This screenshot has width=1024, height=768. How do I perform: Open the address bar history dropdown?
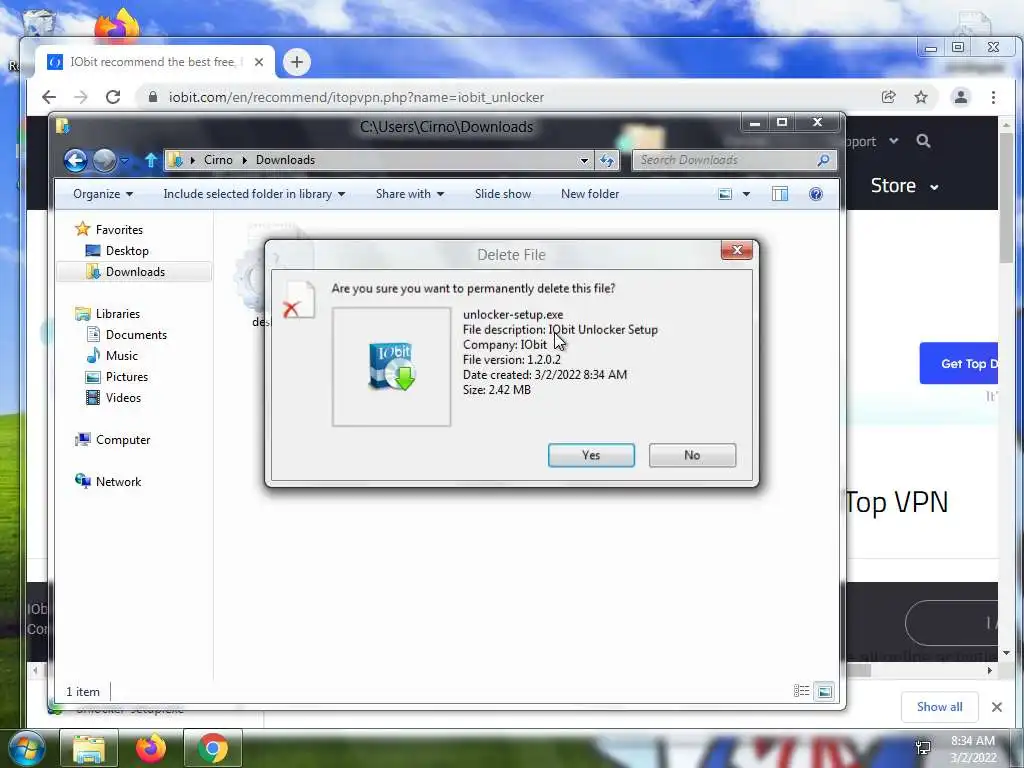[x=584, y=161]
